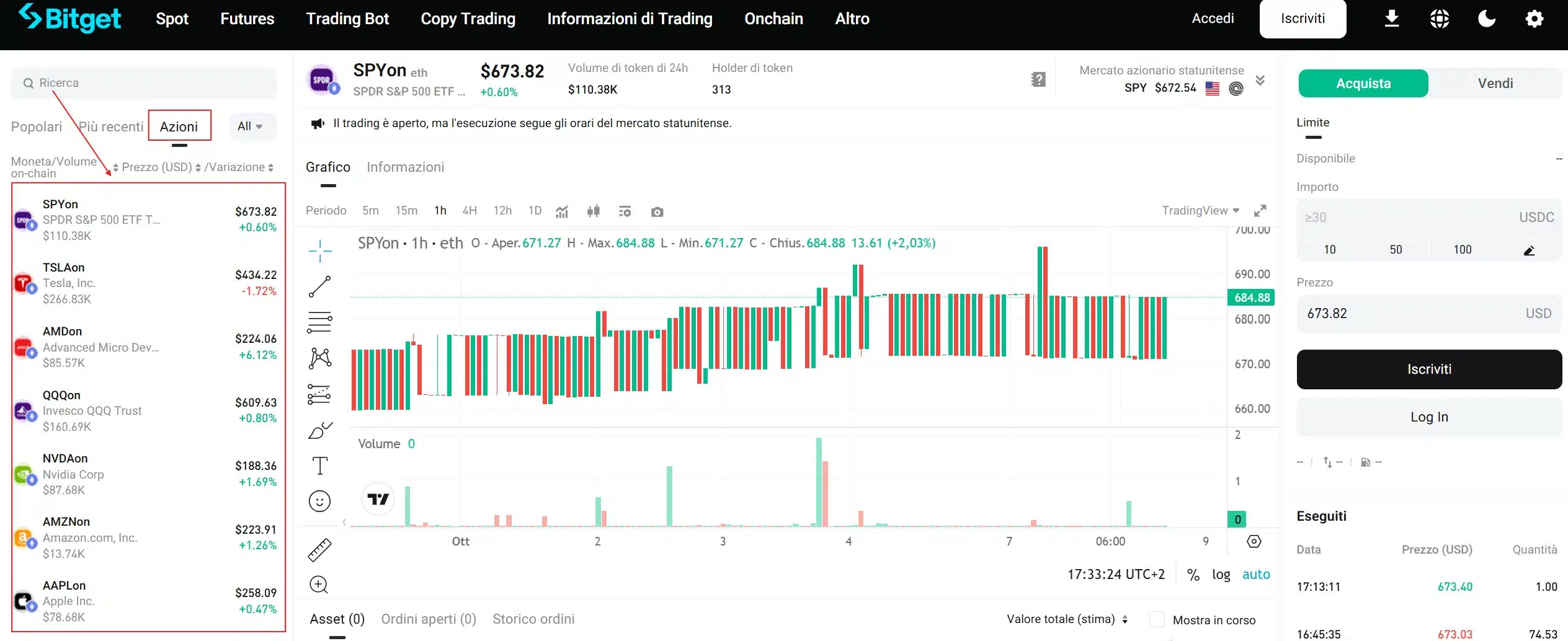Expand the US stock market info chevron
The height and width of the screenshot is (641, 1568).
point(1260,80)
